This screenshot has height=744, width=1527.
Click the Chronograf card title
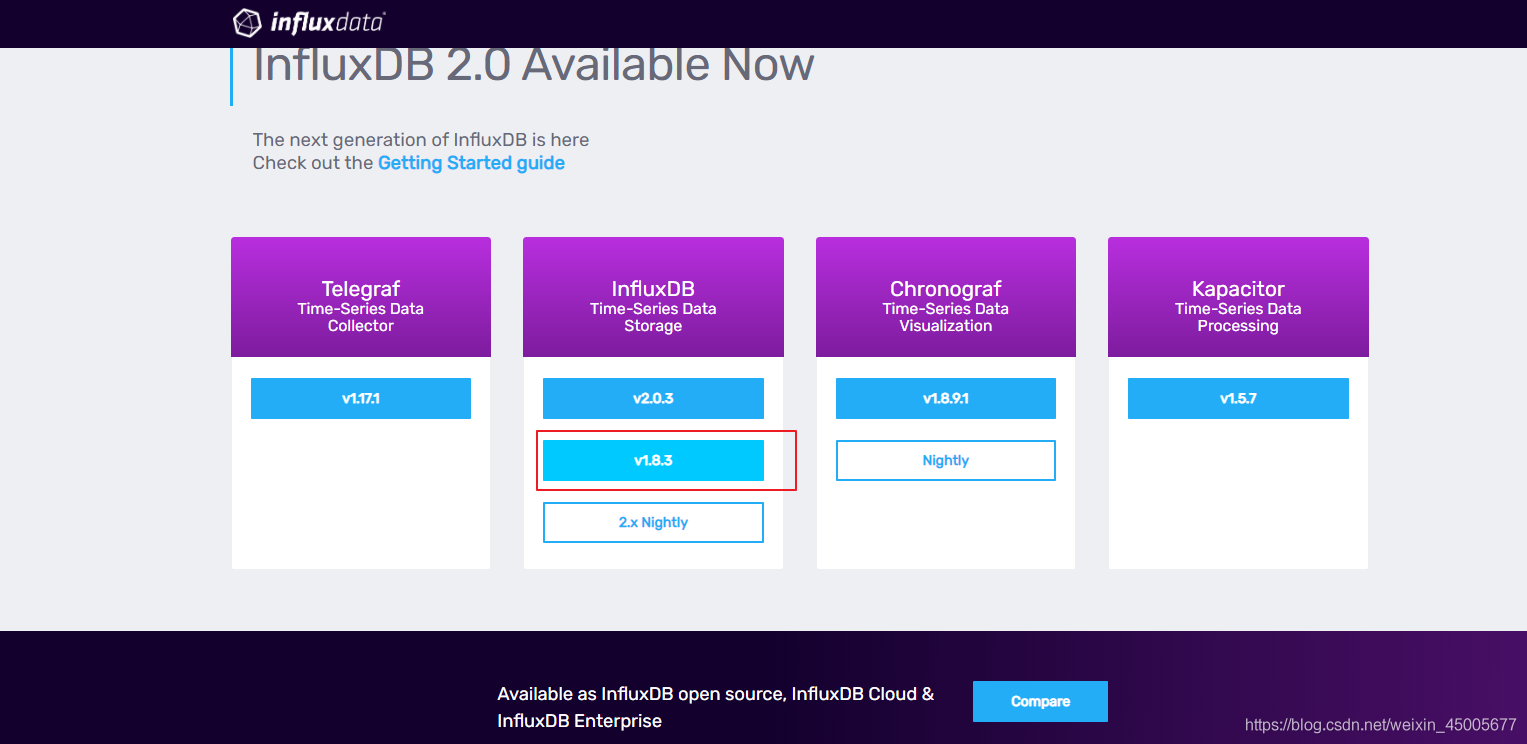(946, 289)
